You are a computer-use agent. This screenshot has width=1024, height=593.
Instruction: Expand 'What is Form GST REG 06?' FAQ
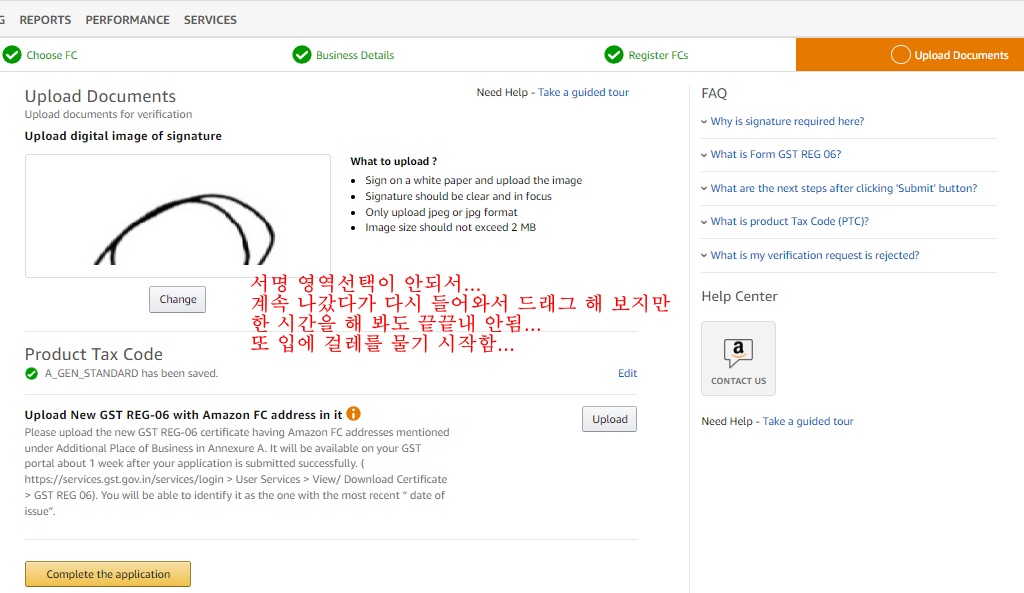(776, 155)
